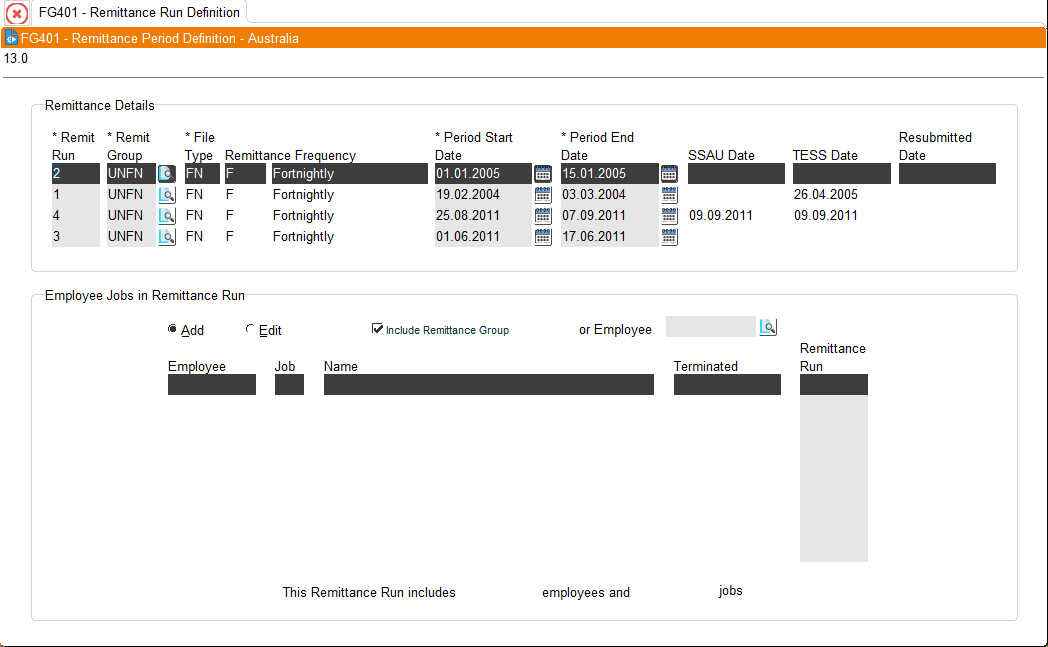The image size is (1048, 647).
Task: Close the FG401 tab with red X
Action: 17,13
